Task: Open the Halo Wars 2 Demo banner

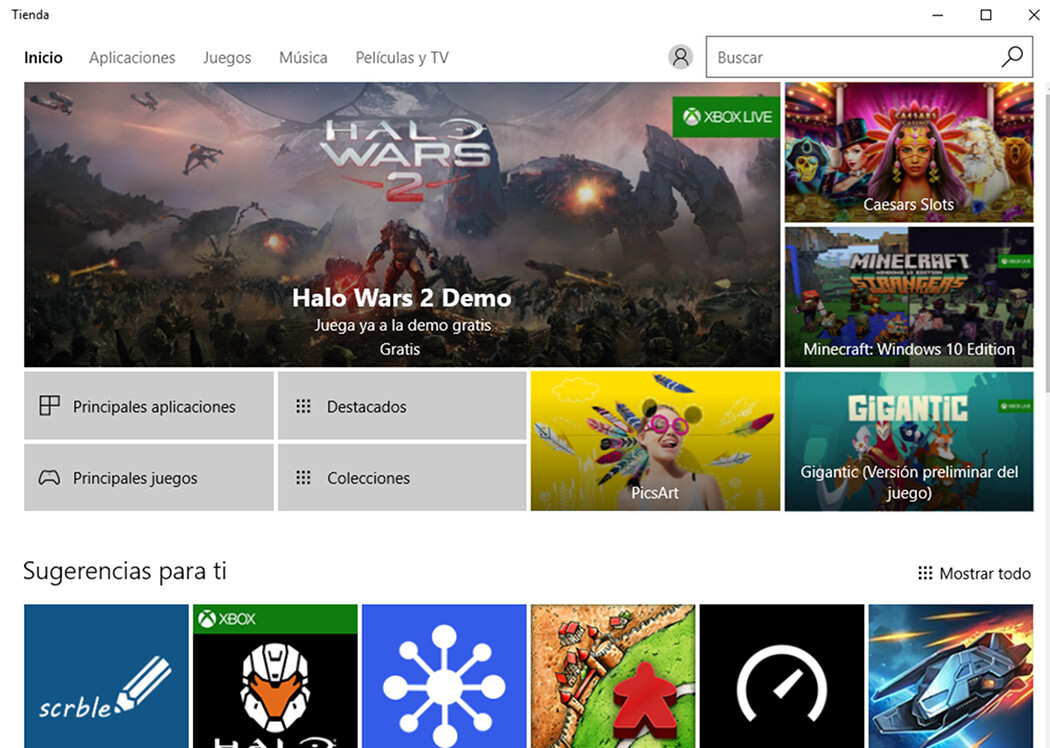Action: (x=402, y=225)
